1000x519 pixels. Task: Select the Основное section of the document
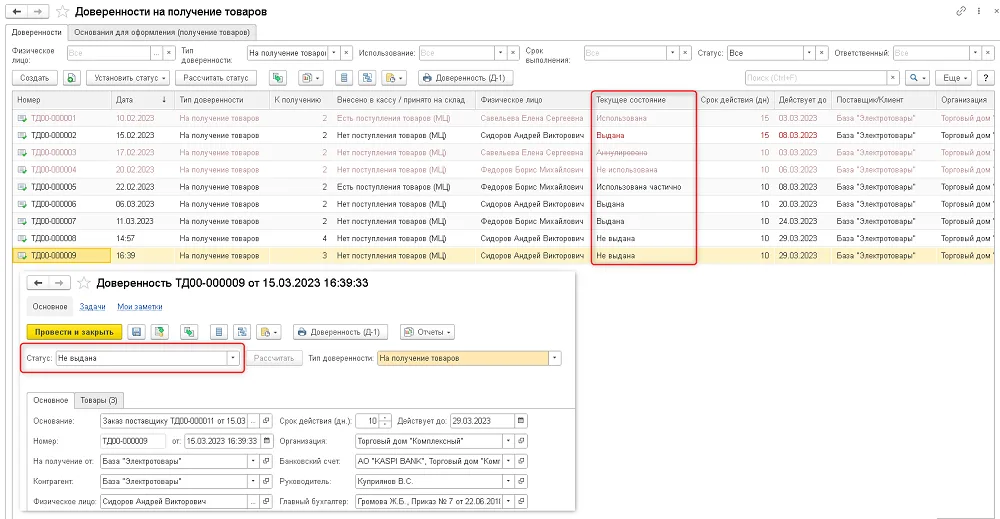pyautogui.click(x=50, y=307)
